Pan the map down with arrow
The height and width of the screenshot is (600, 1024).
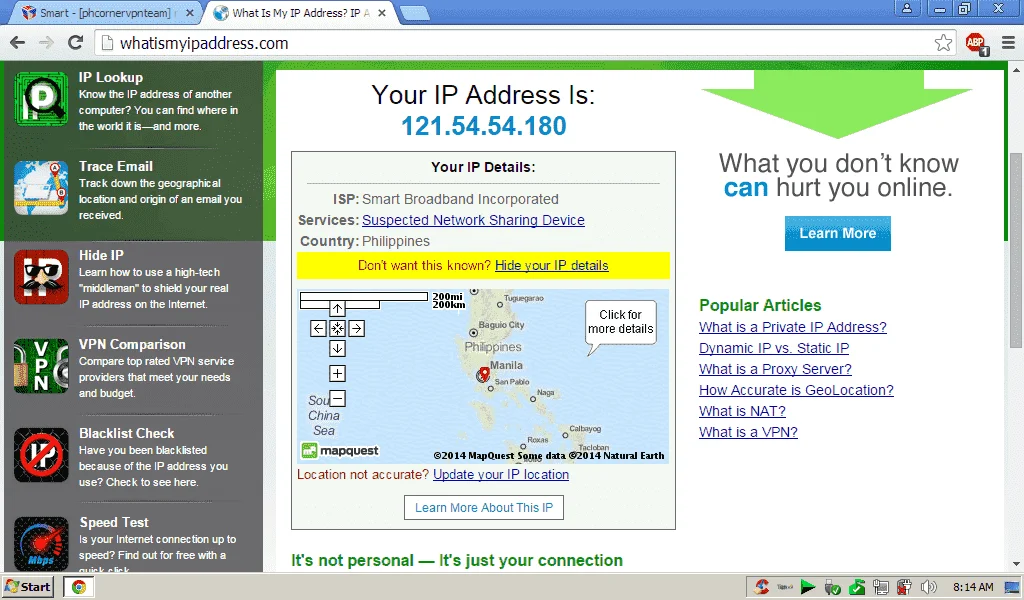coord(337,349)
